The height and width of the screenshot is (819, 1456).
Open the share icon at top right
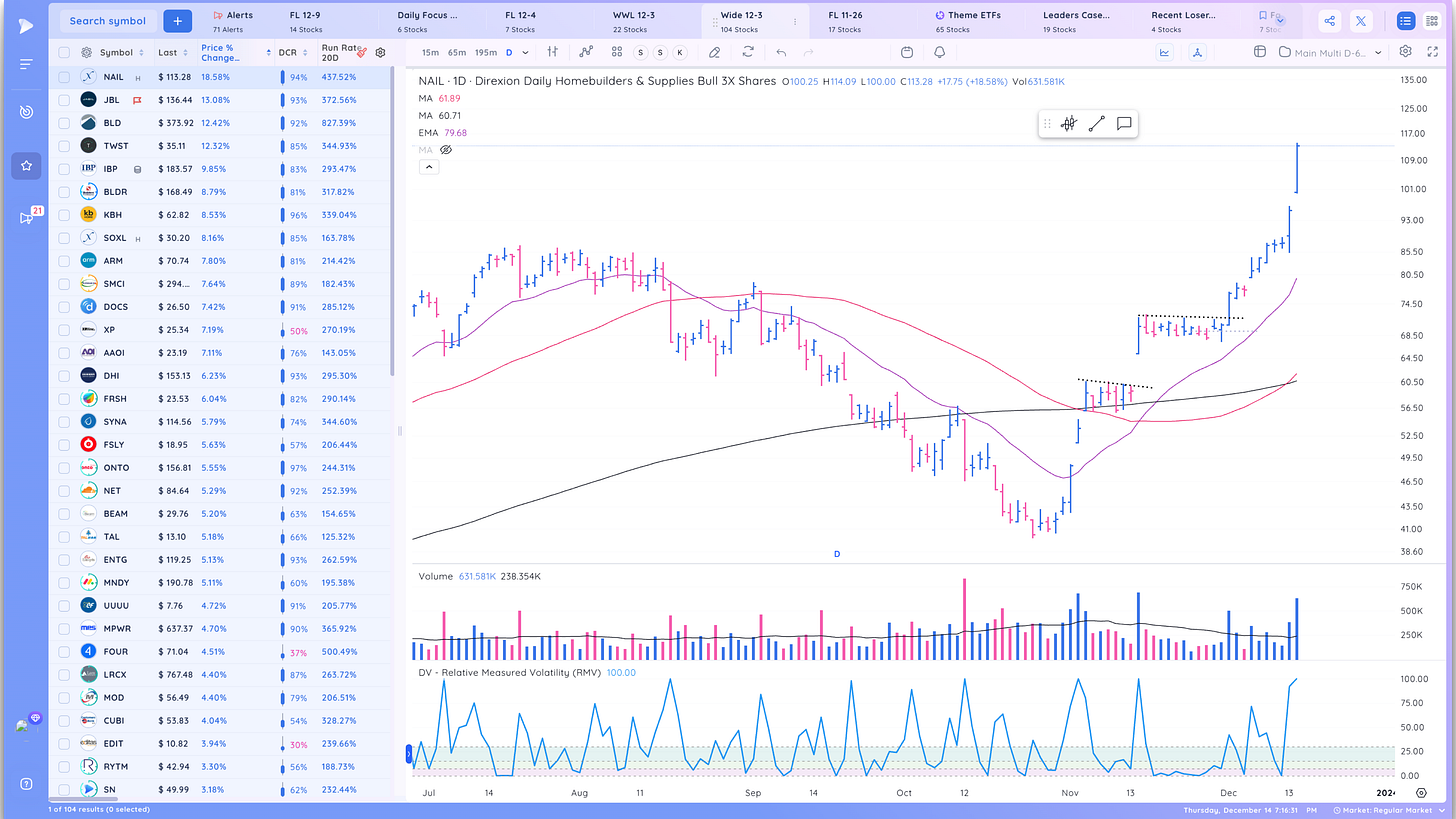(1329, 20)
